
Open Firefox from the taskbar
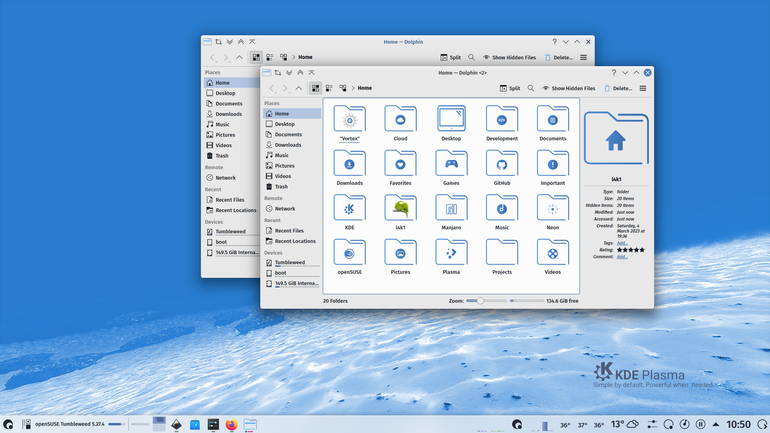click(231, 424)
